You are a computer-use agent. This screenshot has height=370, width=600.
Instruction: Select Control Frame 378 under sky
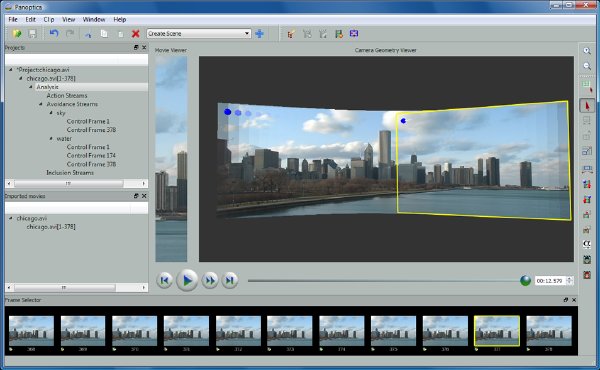click(91, 130)
